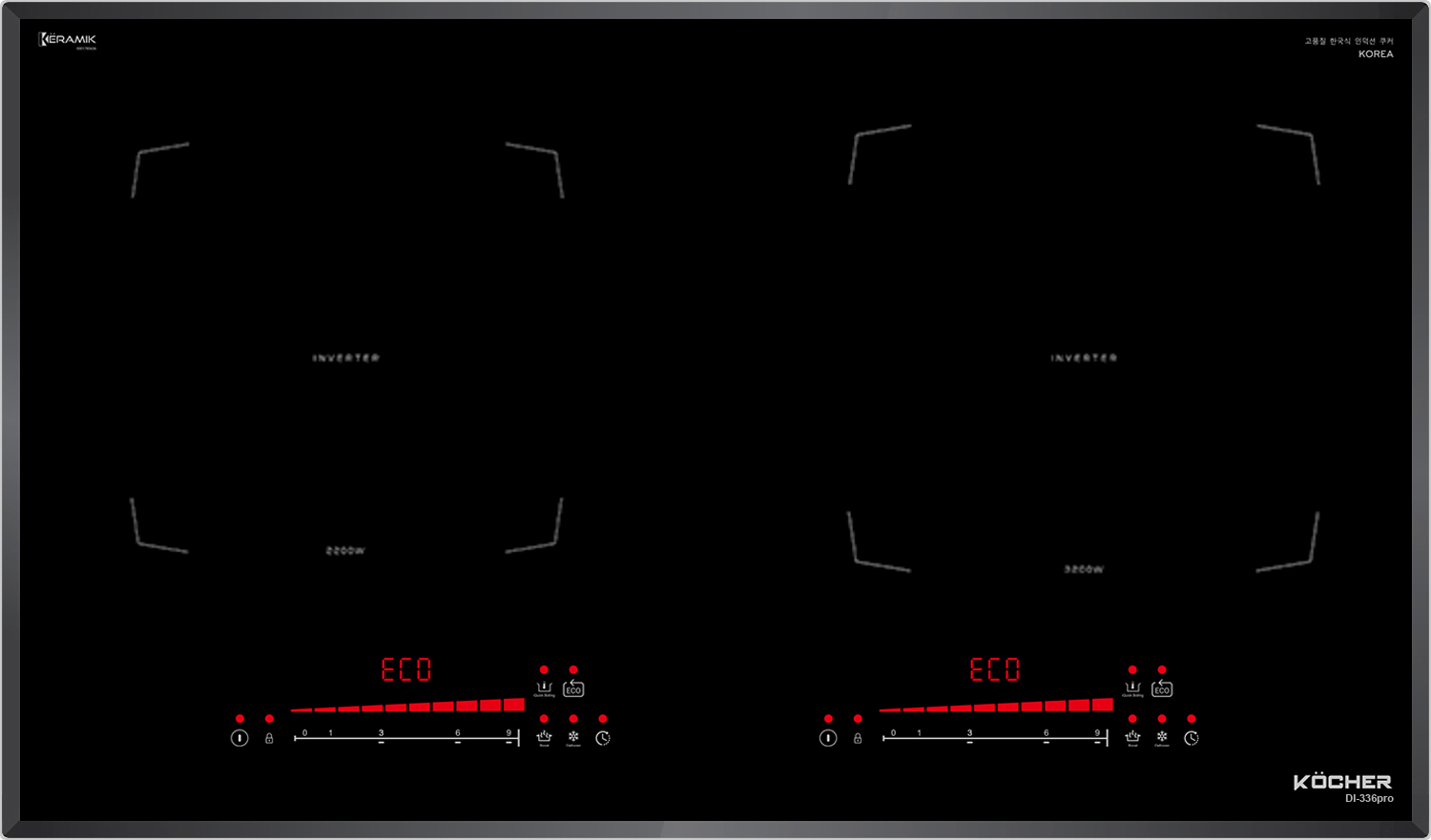Click the KÖCHER brand logo
Screen dimensions: 1431x840
(1341, 782)
